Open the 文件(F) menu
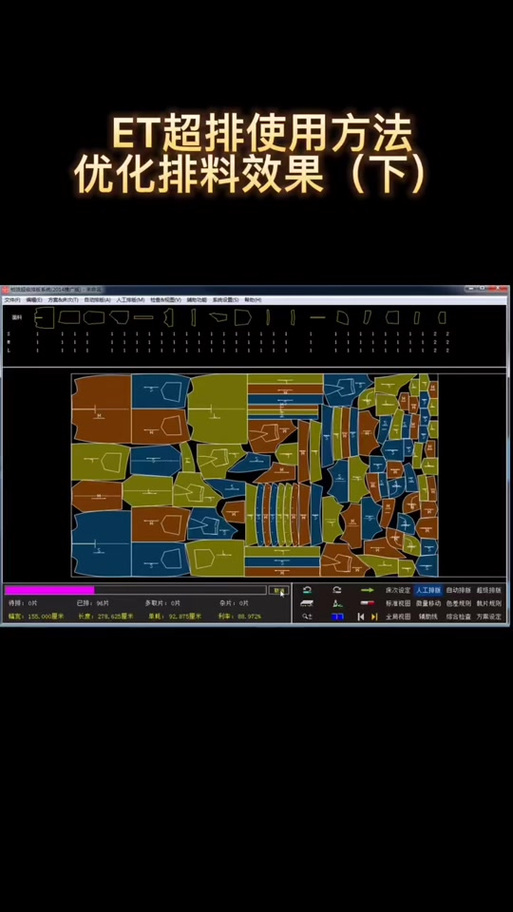Screen dimensions: 513x912 12,300
